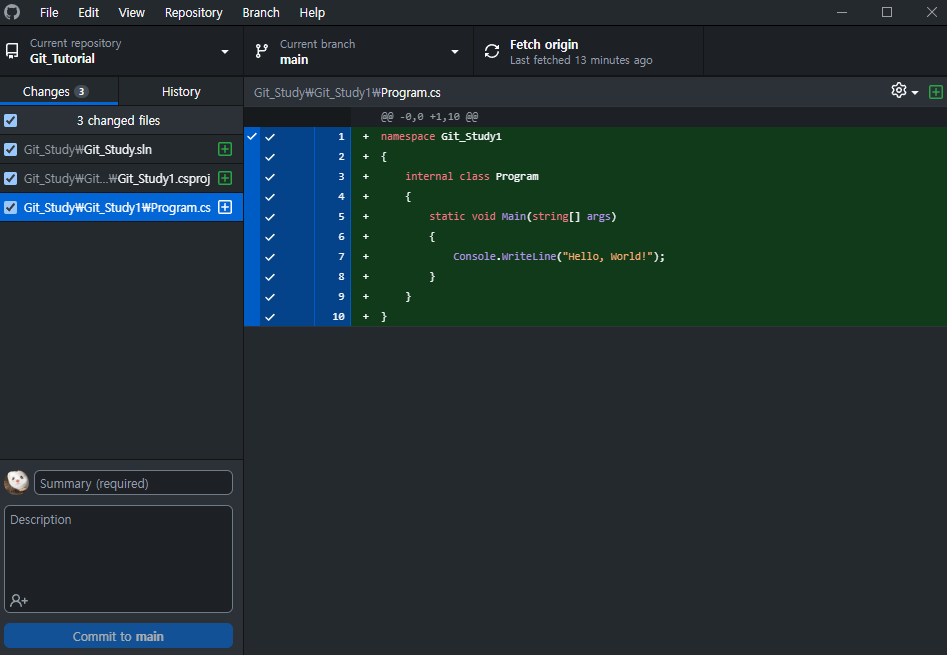Image resolution: width=947 pixels, height=655 pixels.
Task: Select the Program.cs file row
Action: (121, 207)
